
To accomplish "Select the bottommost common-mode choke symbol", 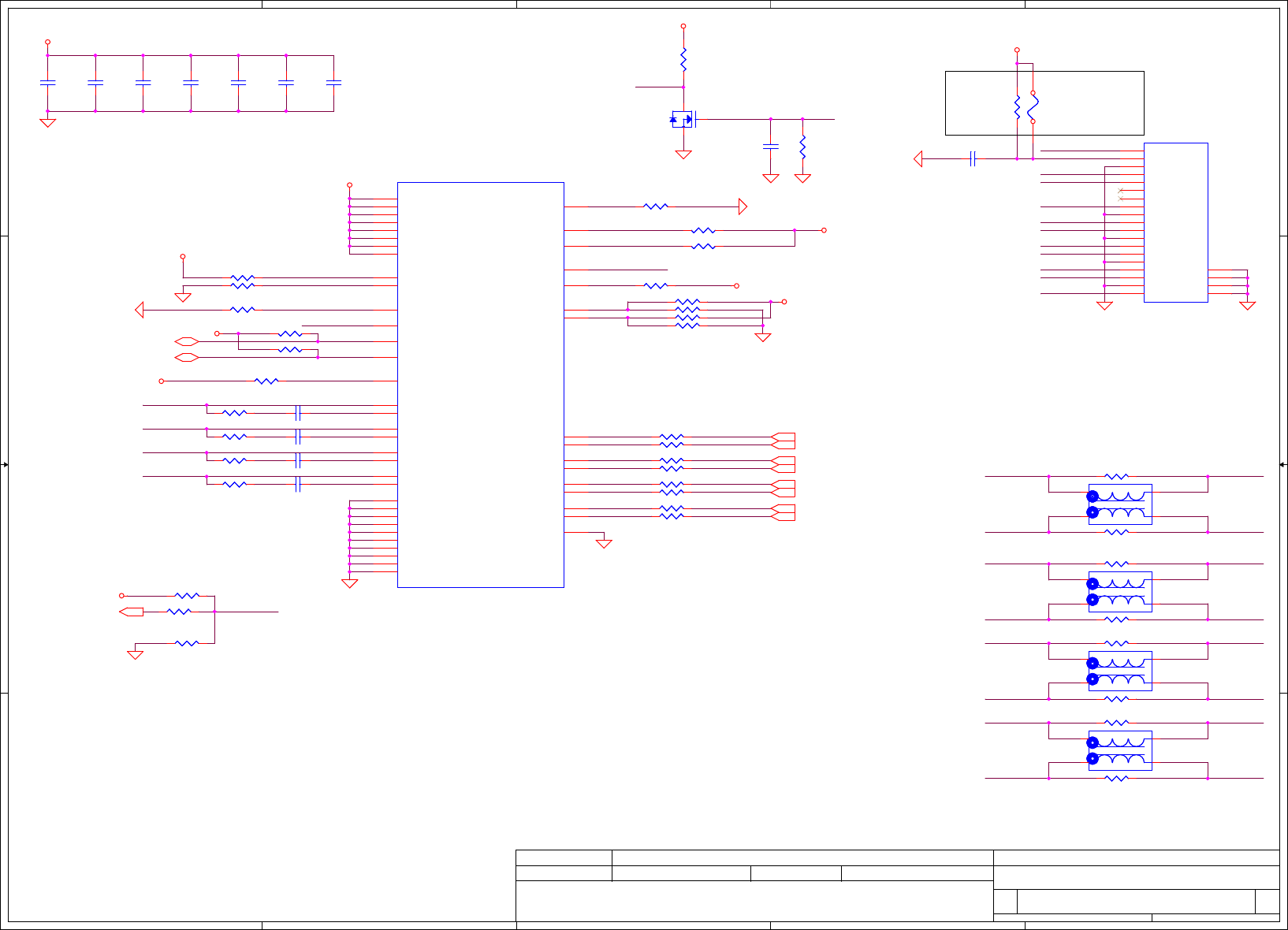I will [x=1120, y=750].
